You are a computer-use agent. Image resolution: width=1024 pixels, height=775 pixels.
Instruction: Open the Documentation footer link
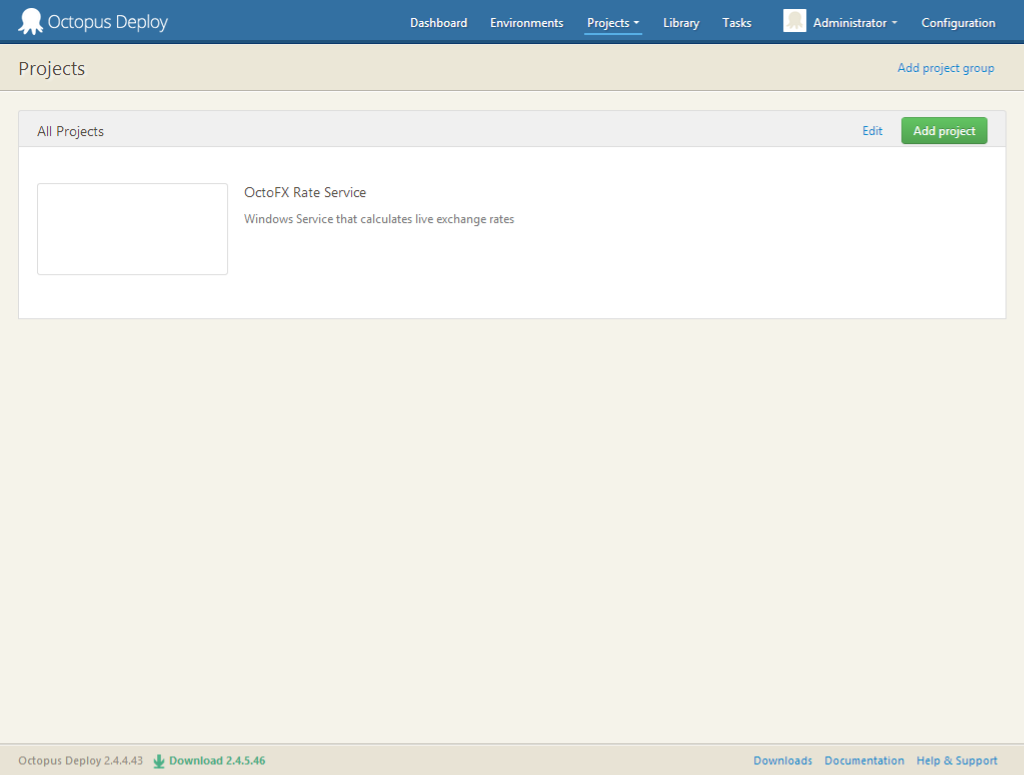click(x=864, y=761)
